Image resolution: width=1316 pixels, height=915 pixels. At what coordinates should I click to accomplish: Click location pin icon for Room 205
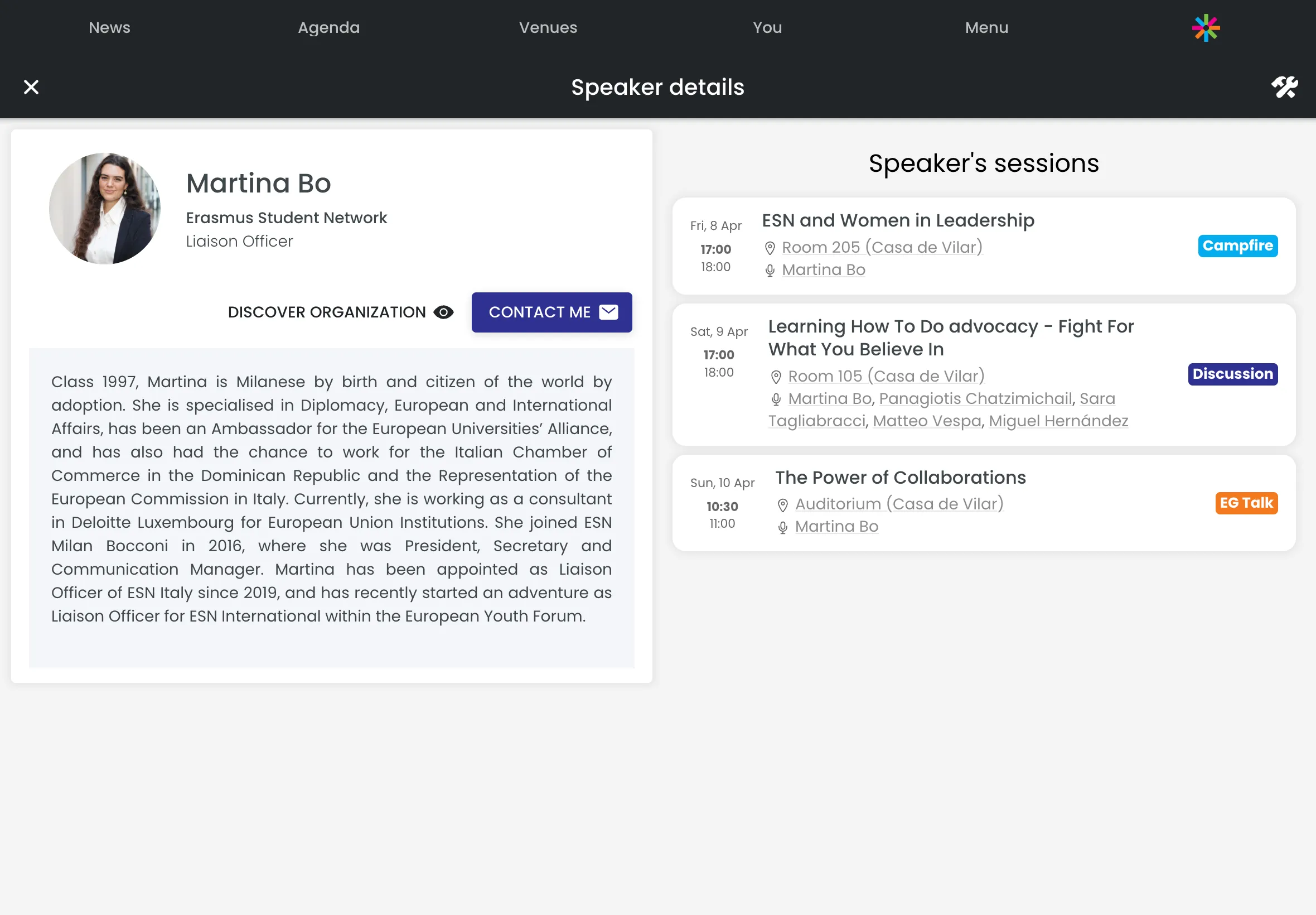770,248
